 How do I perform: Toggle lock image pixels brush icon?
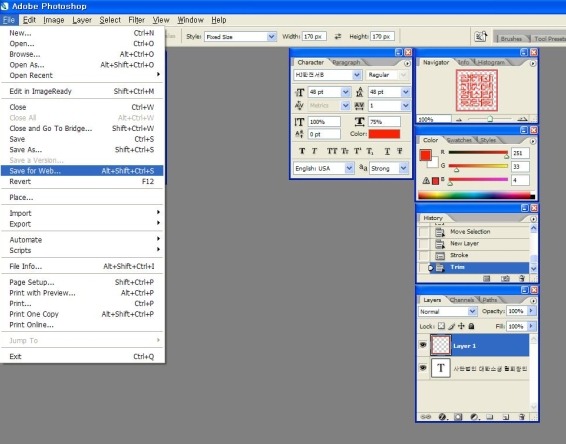click(x=451, y=326)
